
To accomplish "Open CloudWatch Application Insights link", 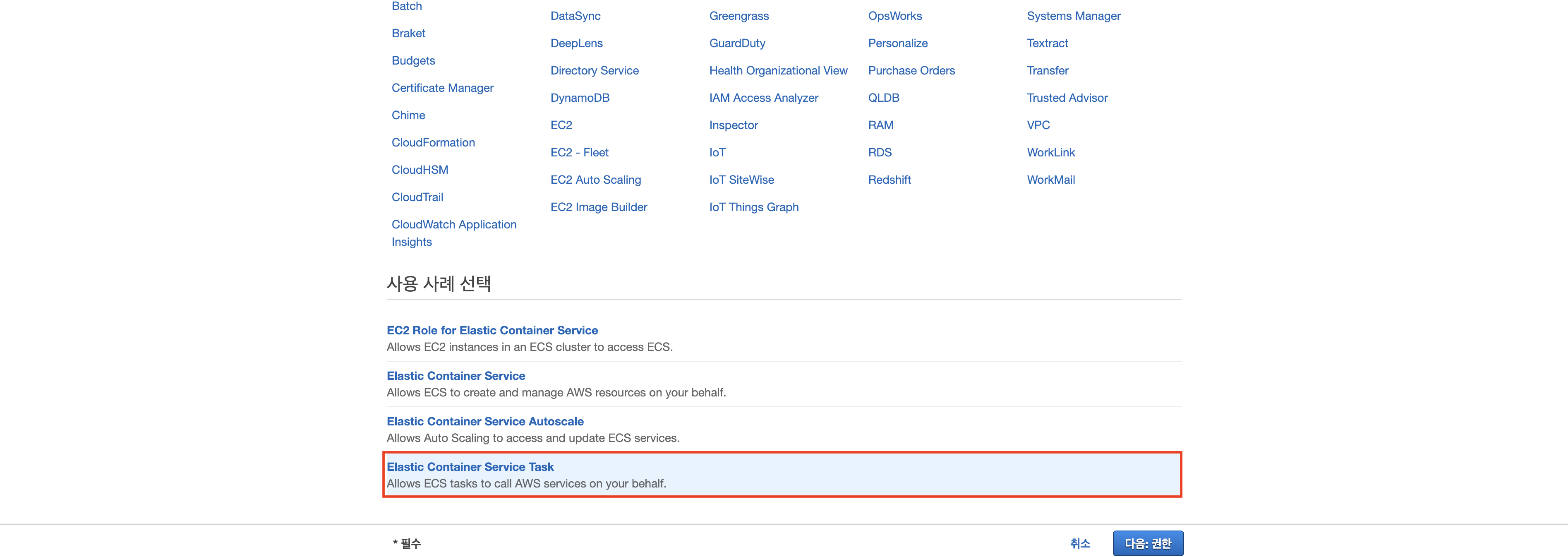I will (x=454, y=233).
